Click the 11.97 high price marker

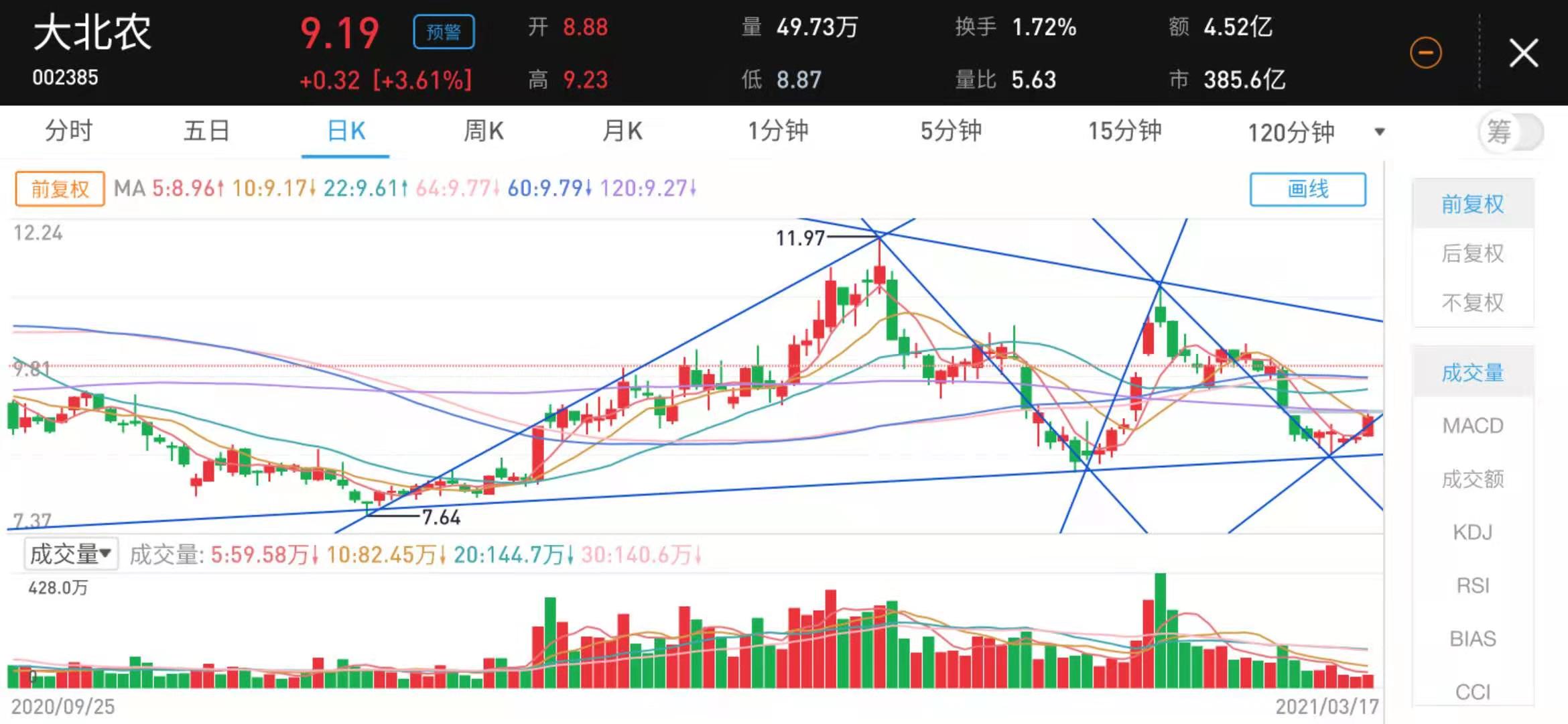tap(800, 238)
